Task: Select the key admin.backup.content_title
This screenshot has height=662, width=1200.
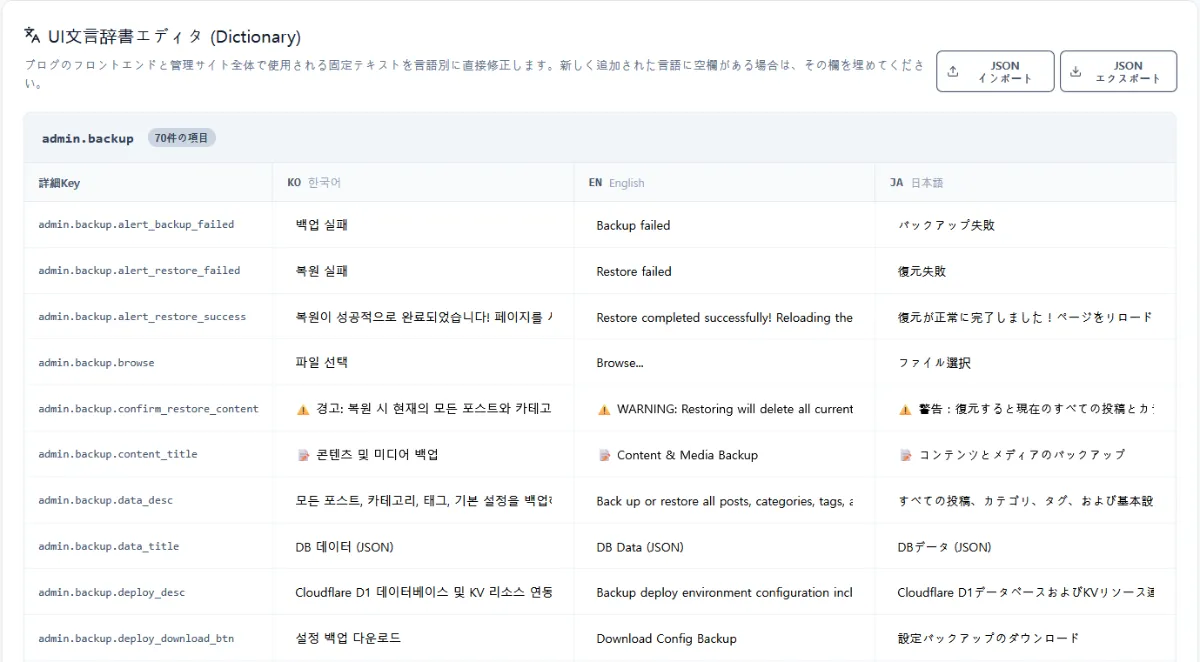Action: tap(118, 455)
